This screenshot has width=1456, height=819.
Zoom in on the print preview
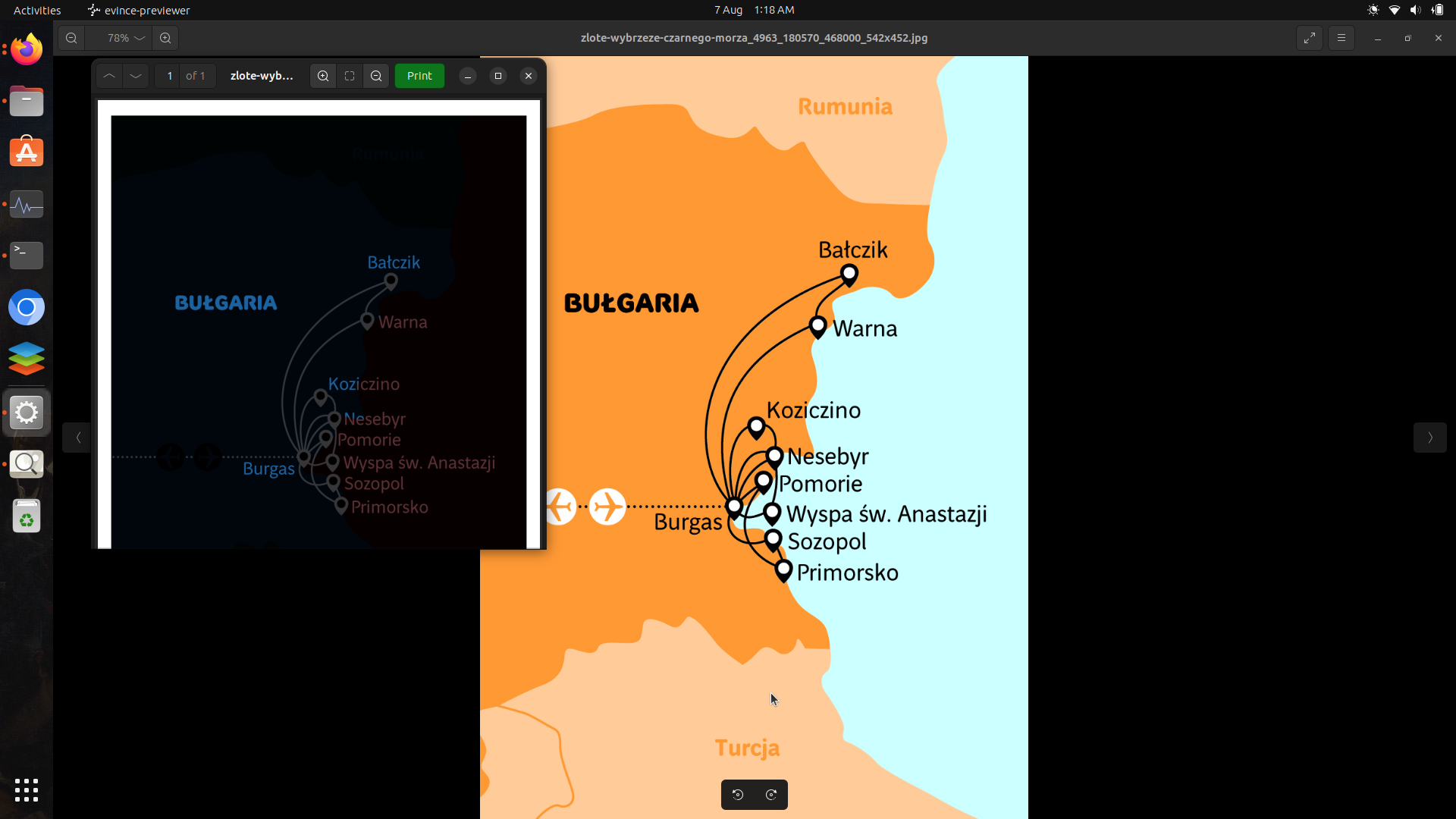click(323, 76)
